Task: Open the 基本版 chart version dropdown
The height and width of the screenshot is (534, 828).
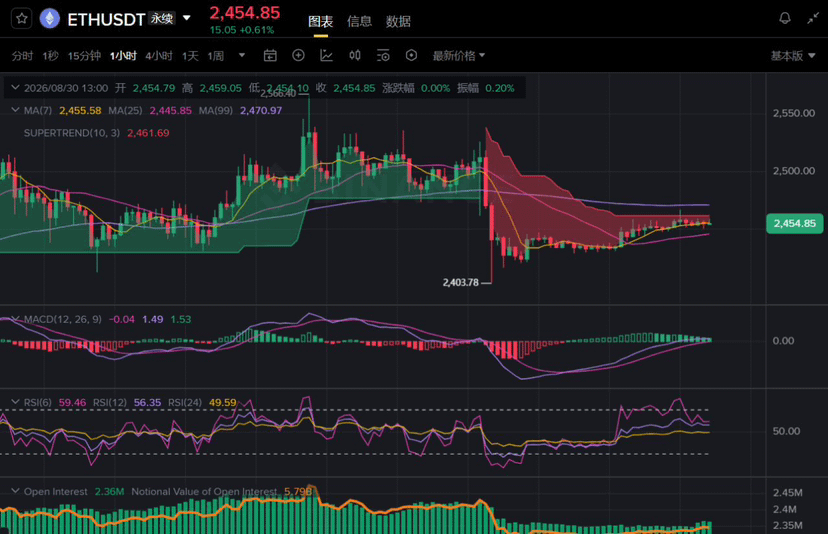Action: pos(793,56)
